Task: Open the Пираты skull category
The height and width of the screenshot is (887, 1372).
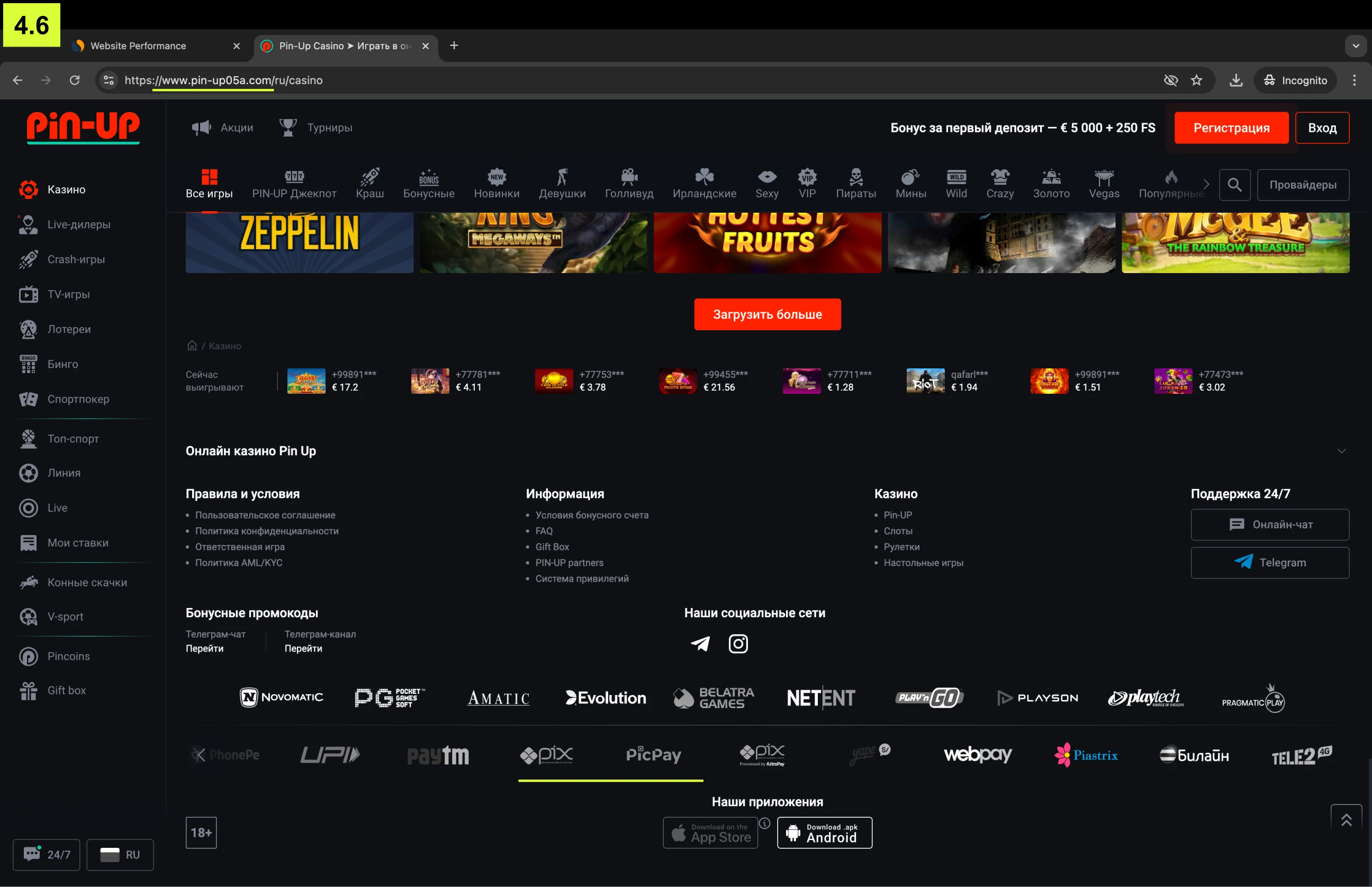Action: point(855,184)
